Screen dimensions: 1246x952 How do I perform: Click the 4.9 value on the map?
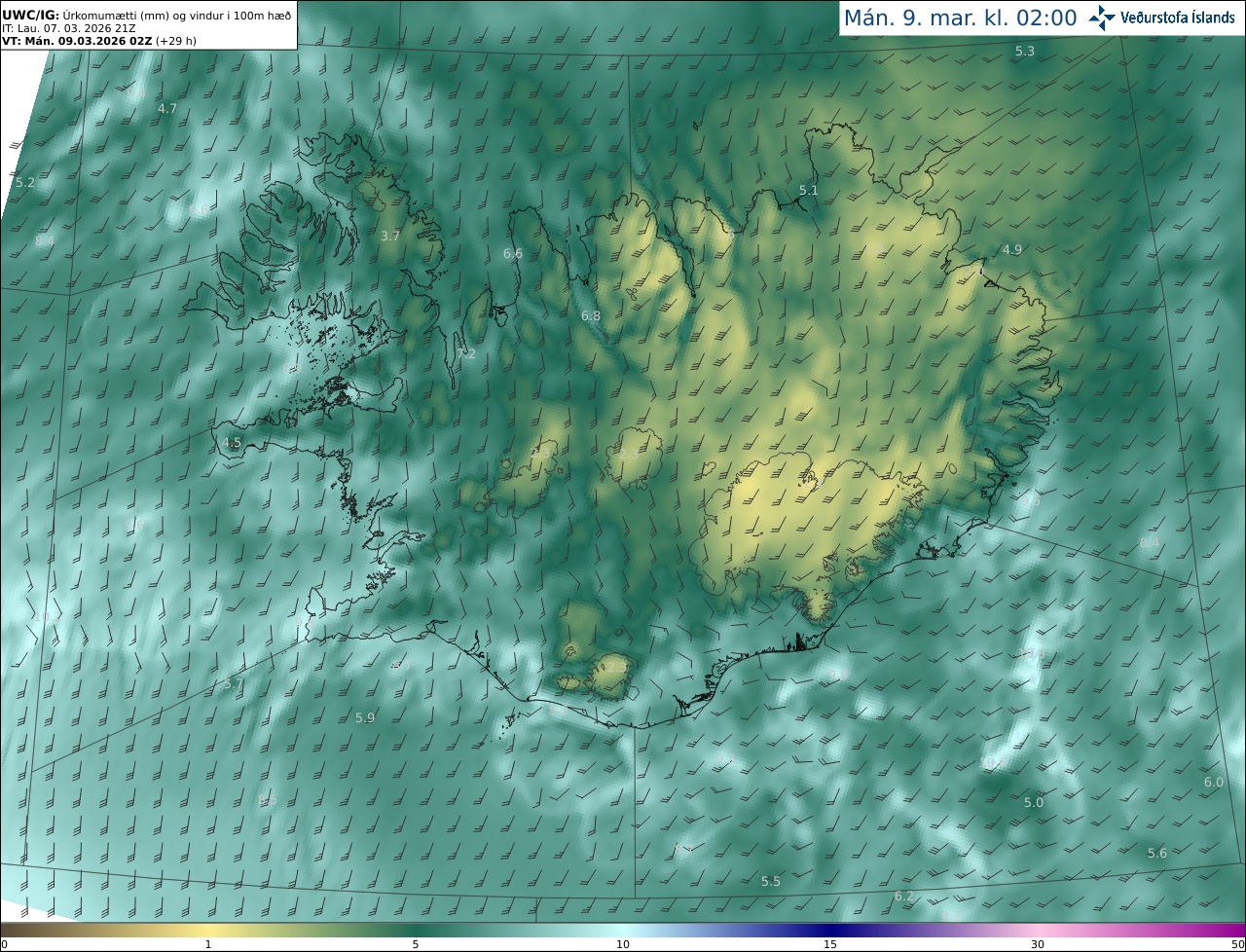[x=1012, y=249]
